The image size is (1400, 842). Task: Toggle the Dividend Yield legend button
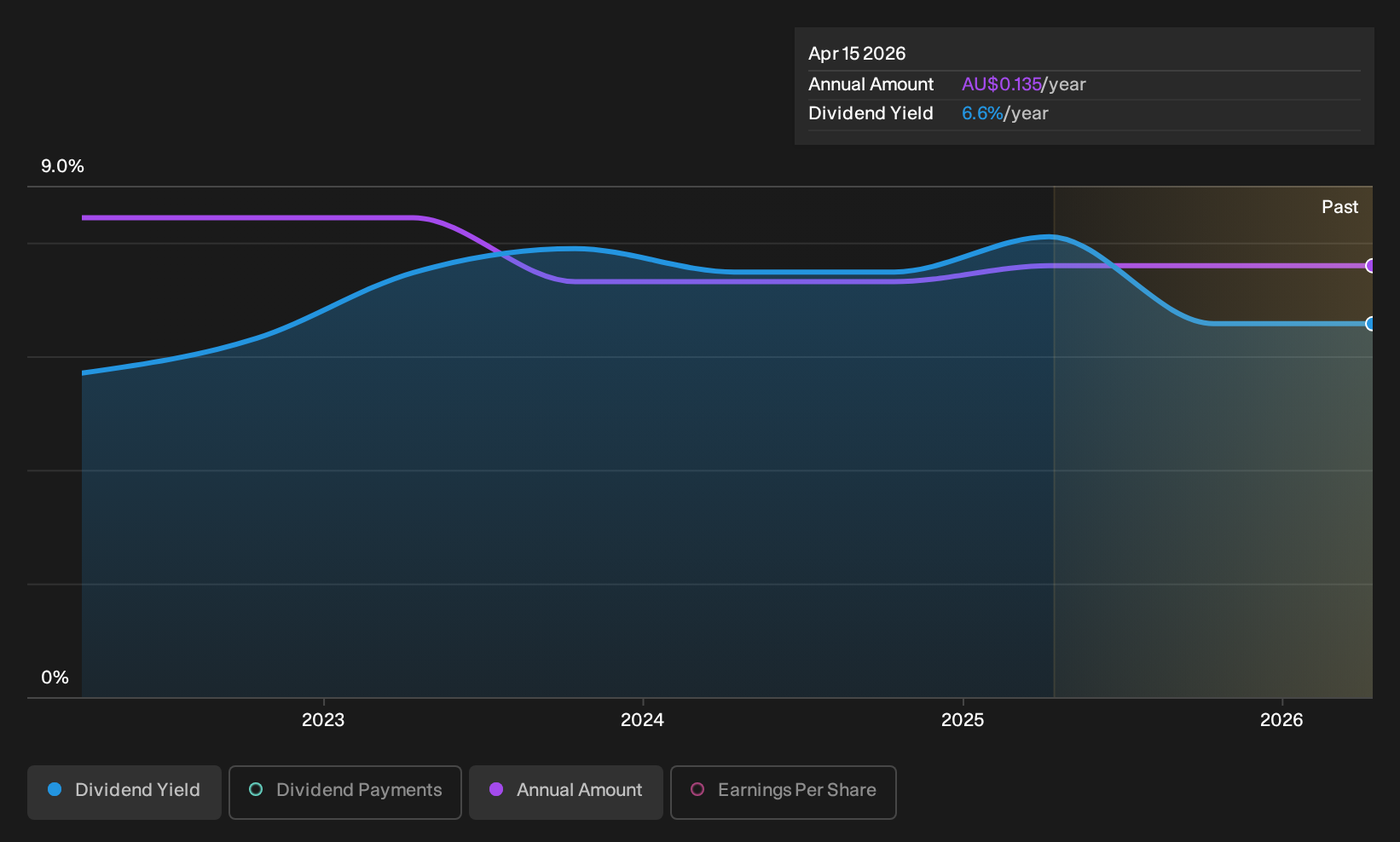coord(124,792)
